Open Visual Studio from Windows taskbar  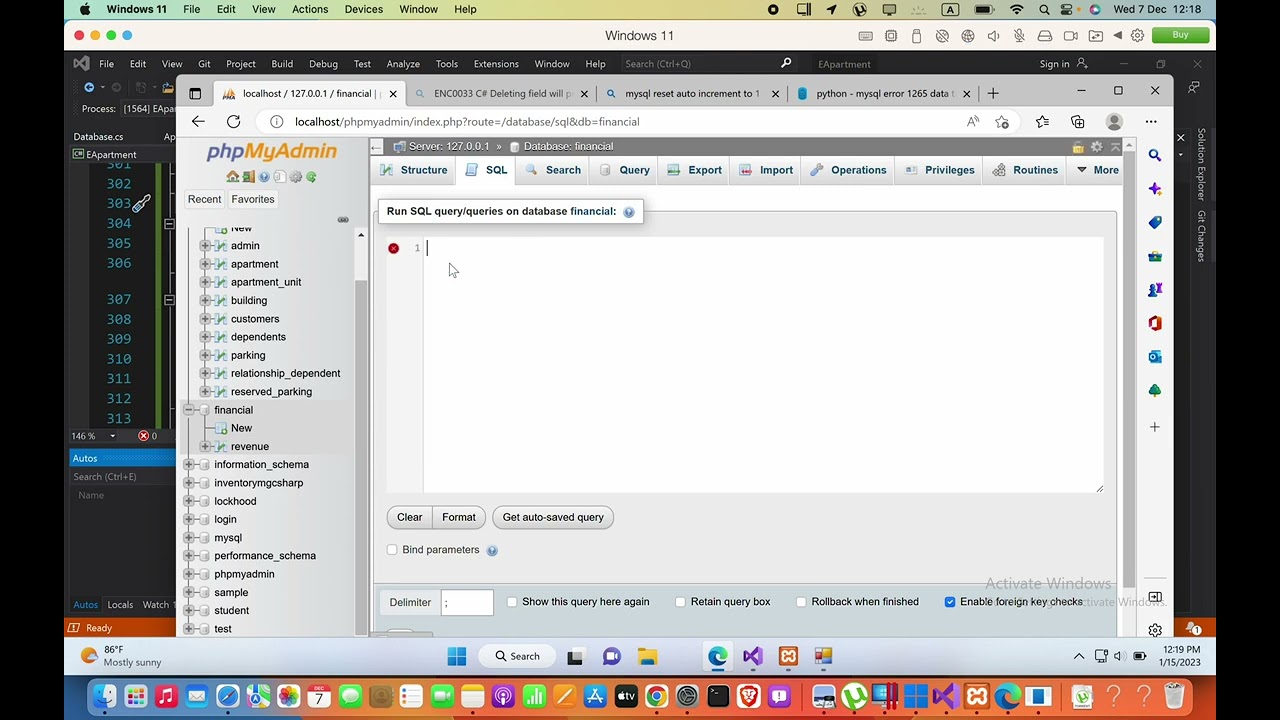point(753,657)
